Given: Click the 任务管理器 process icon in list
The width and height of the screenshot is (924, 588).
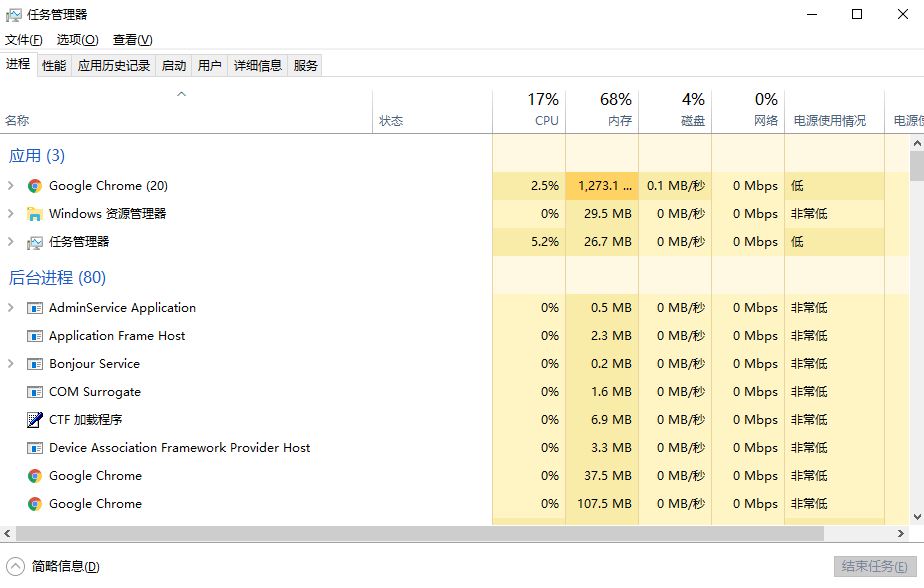Looking at the screenshot, I should (x=35, y=242).
